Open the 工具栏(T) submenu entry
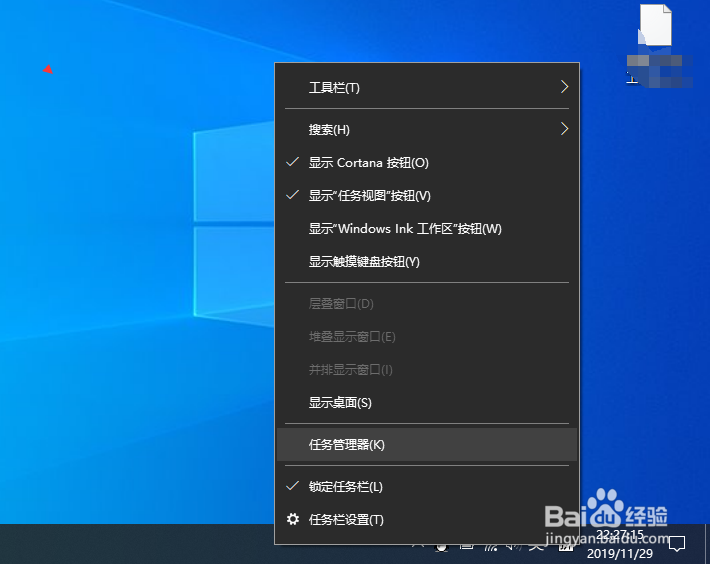This screenshot has height=564, width=710. point(427,87)
